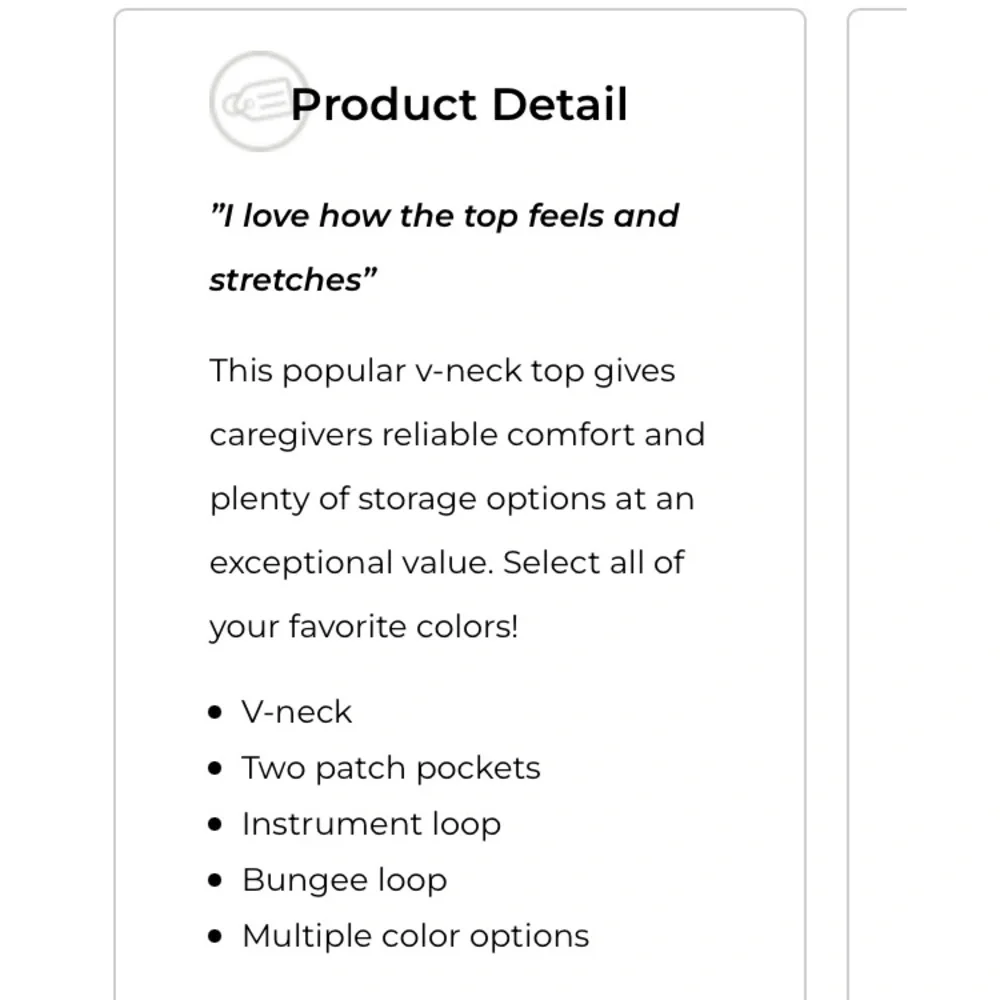Select the Two patch pockets list item
Viewport: 1000px width, 1000px height.
[x=391, y=768]
